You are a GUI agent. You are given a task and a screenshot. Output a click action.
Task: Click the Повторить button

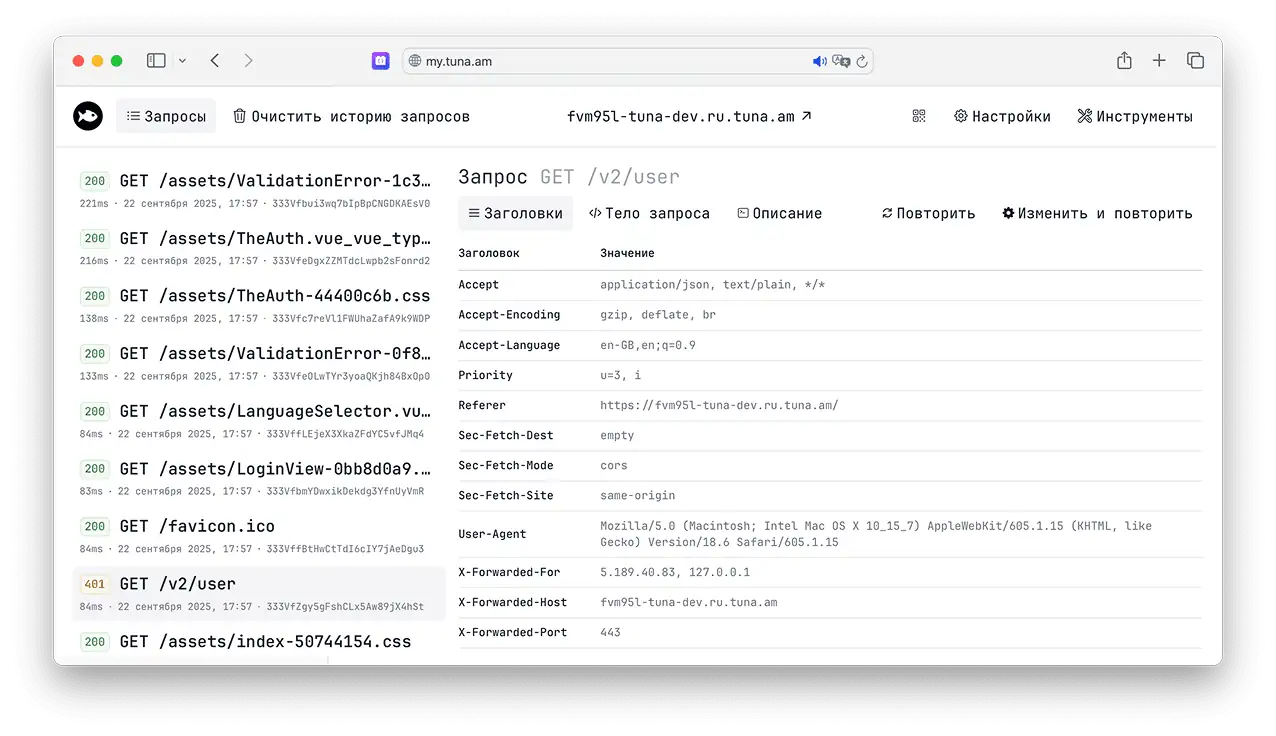pyautogui.click(x=927, y=213)
